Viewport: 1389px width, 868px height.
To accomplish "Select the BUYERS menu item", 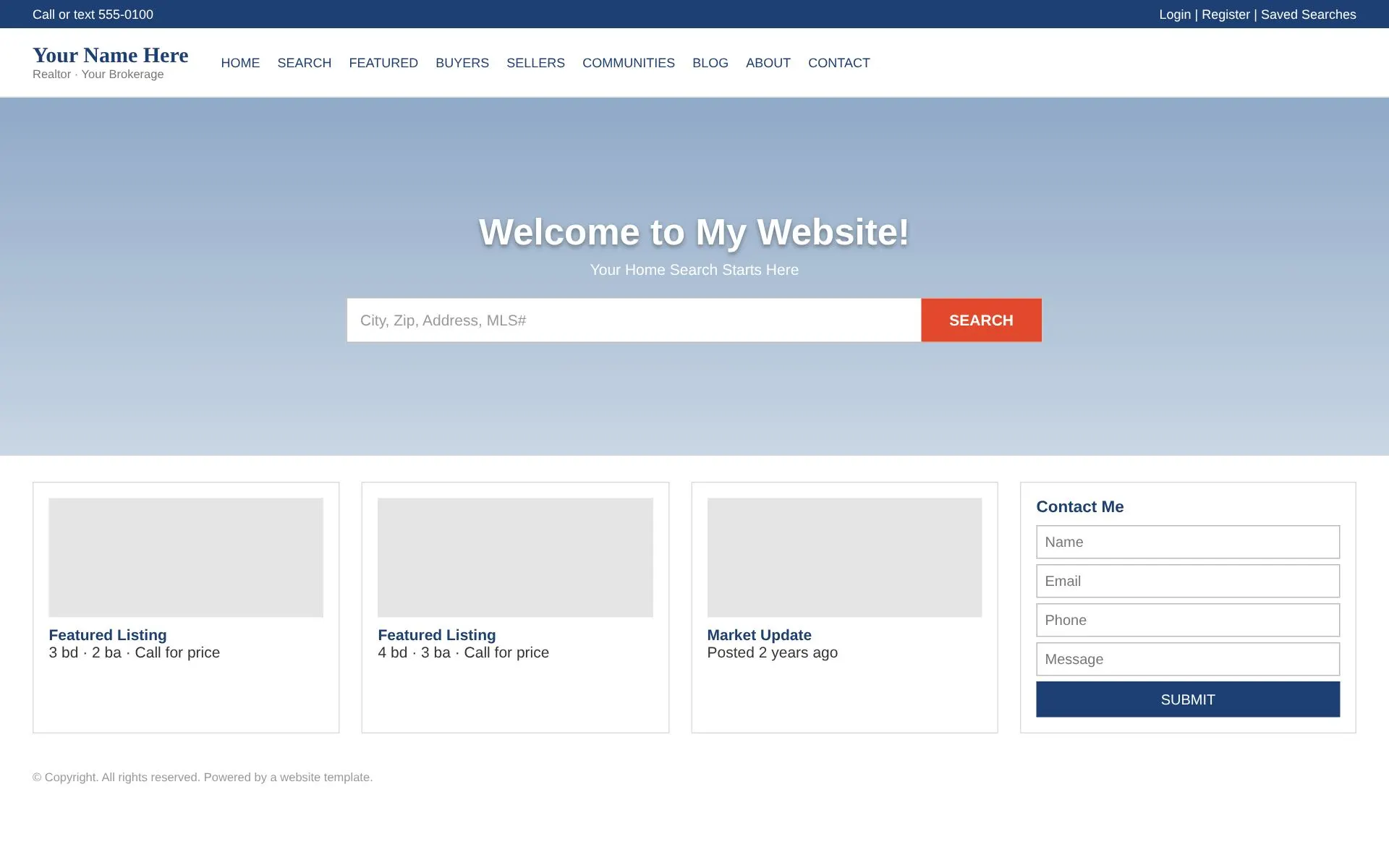I will (462, 63).
